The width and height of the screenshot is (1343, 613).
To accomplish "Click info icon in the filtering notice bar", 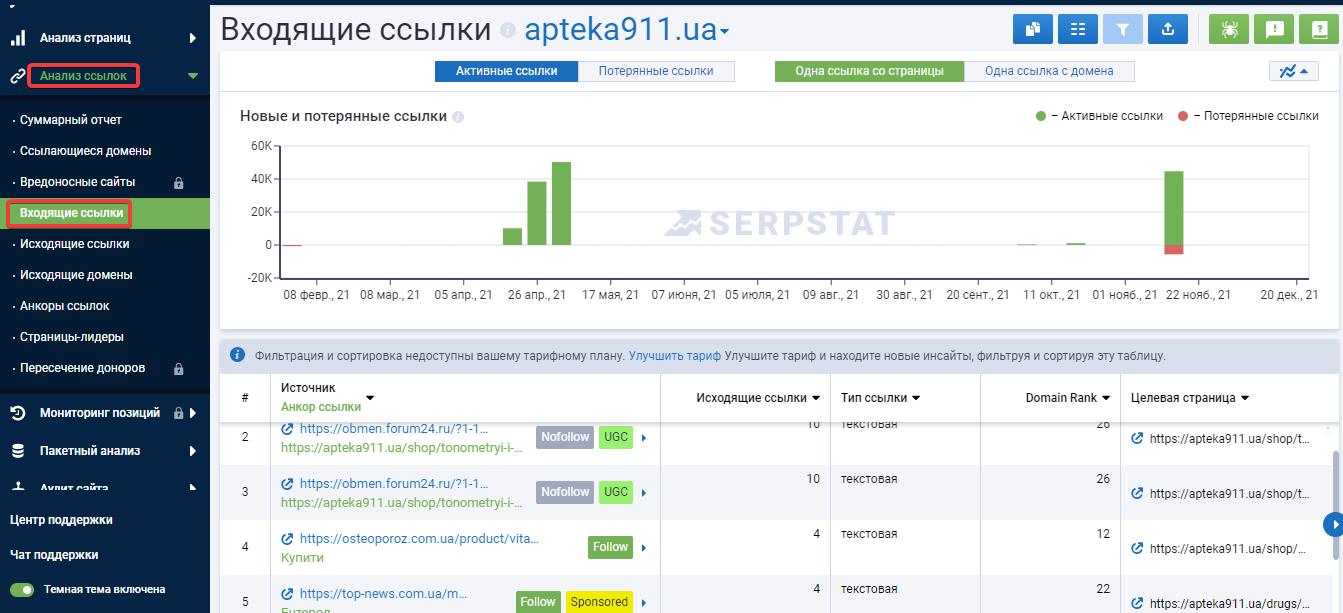I will click(237, 355).
